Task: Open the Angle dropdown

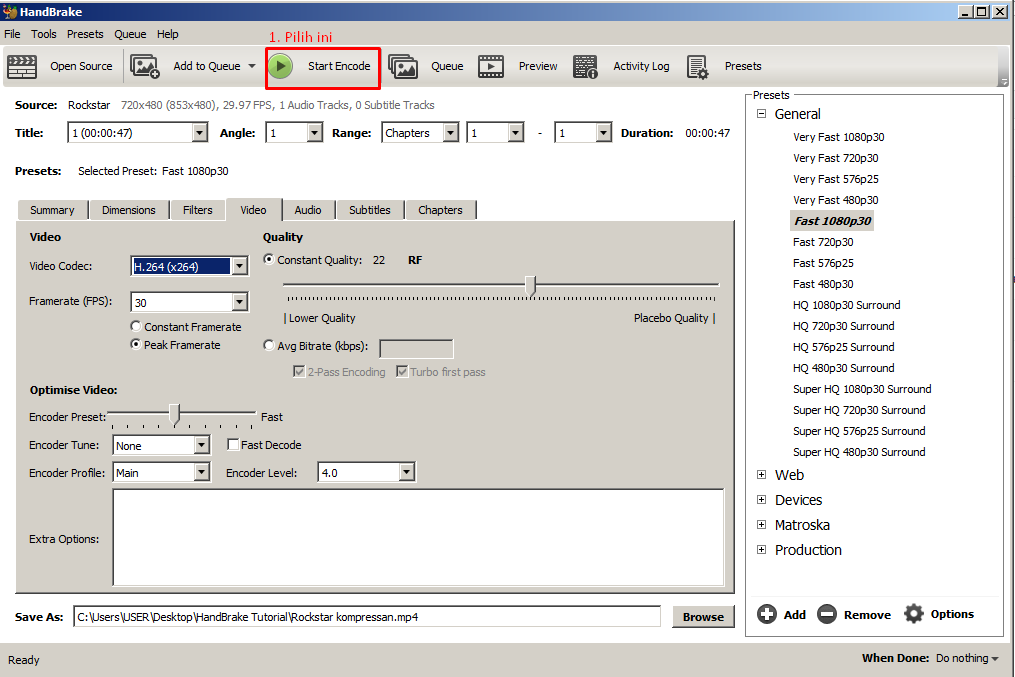Action: [315, 133]
